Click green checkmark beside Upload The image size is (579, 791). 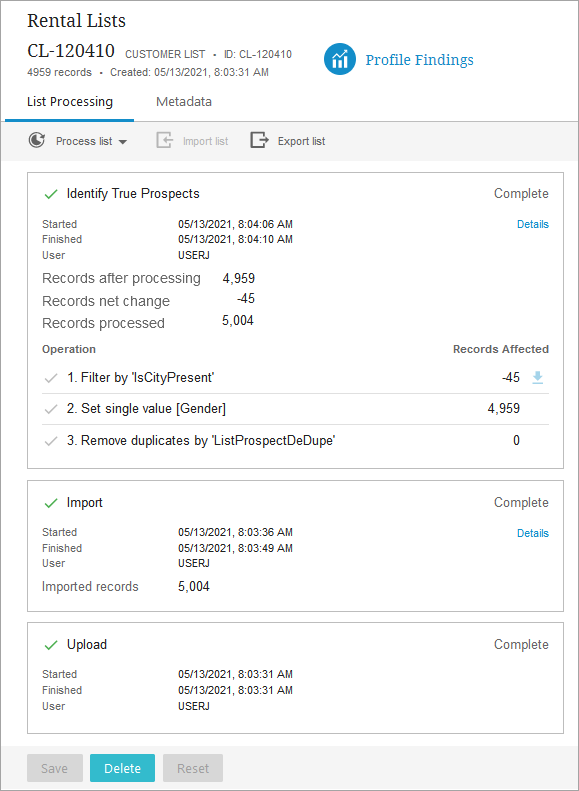(50, 645)
